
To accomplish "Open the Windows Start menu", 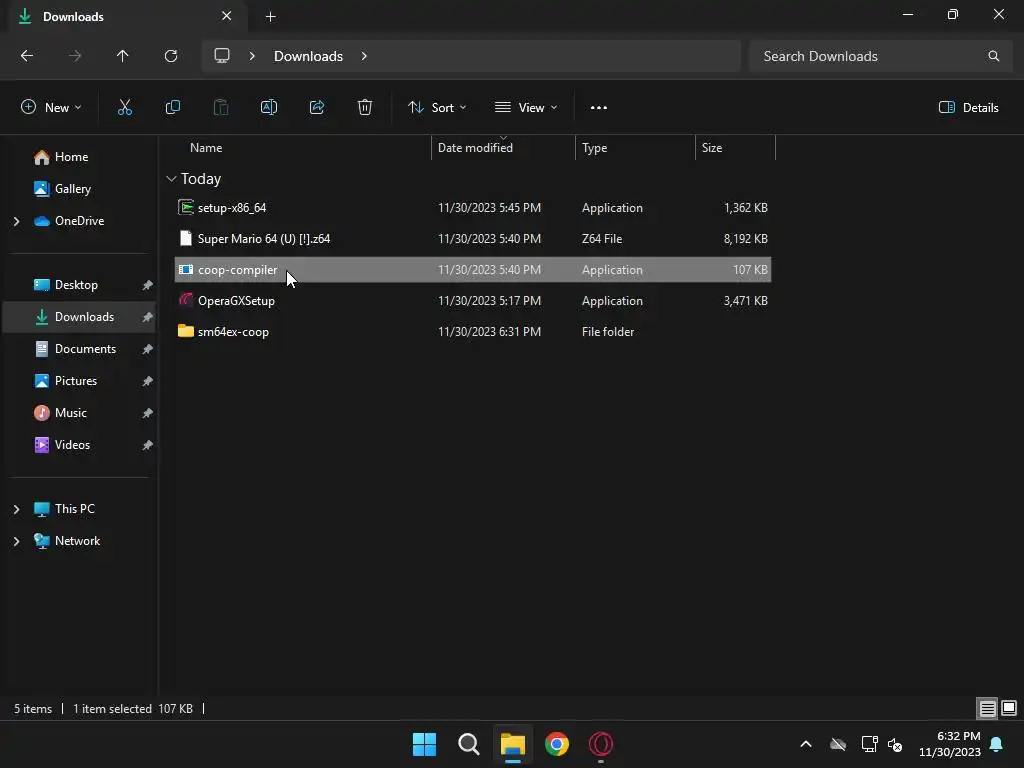I will pos(424,744).
